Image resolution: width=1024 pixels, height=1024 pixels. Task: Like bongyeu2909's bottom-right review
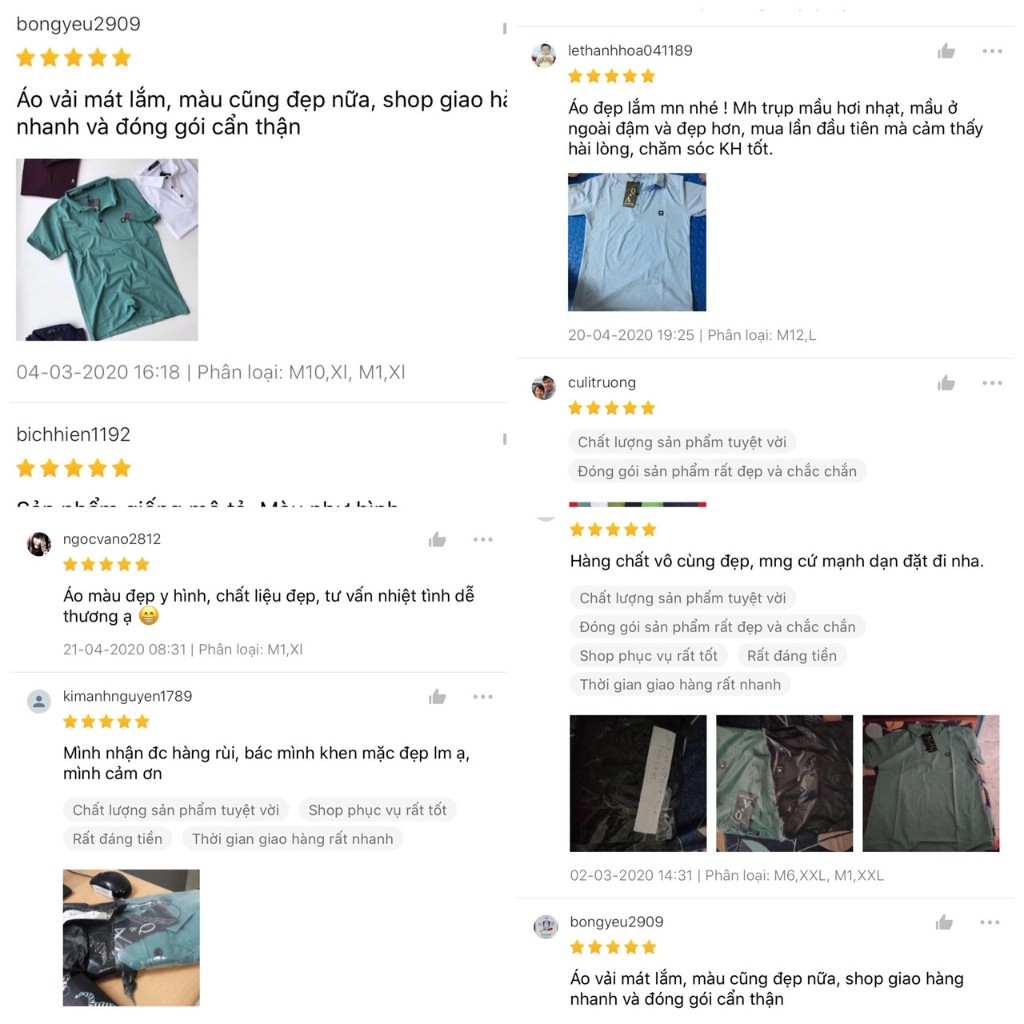(x=944, y=922)
